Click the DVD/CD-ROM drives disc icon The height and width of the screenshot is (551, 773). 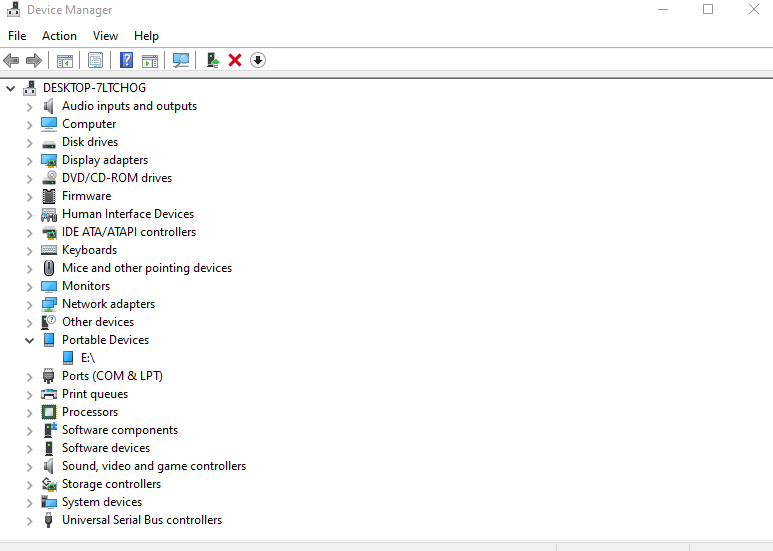49,178
